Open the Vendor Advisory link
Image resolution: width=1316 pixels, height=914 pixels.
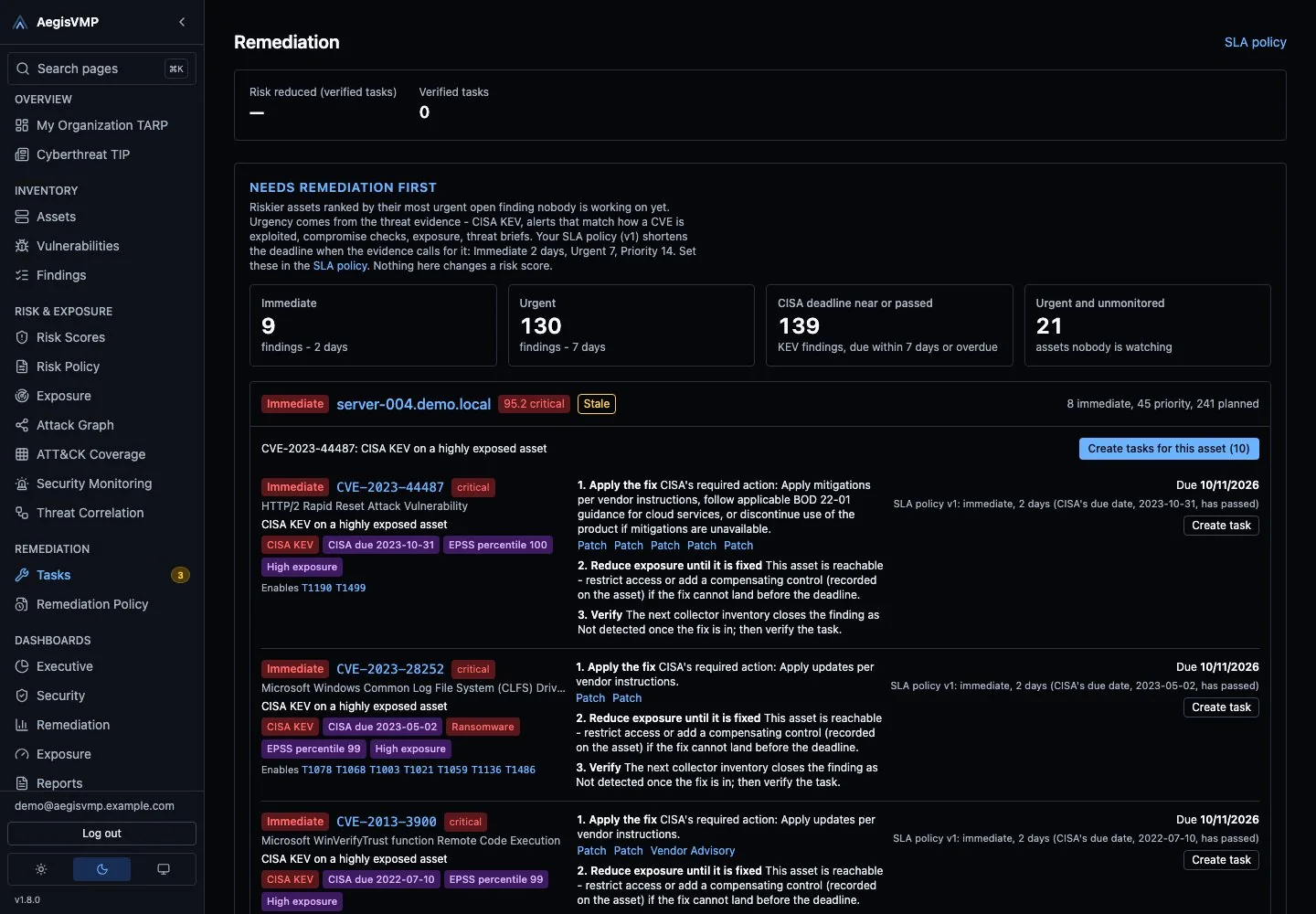point(693,851)
